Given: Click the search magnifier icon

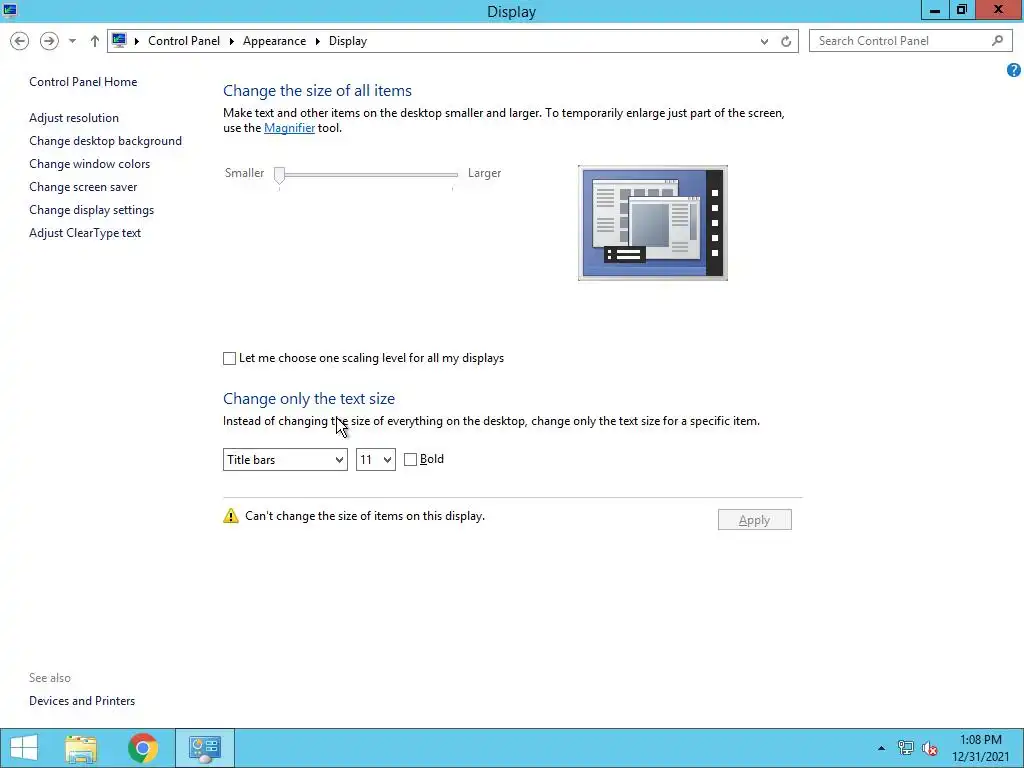Looking at the screenshot, I should (x=997, y=40).
